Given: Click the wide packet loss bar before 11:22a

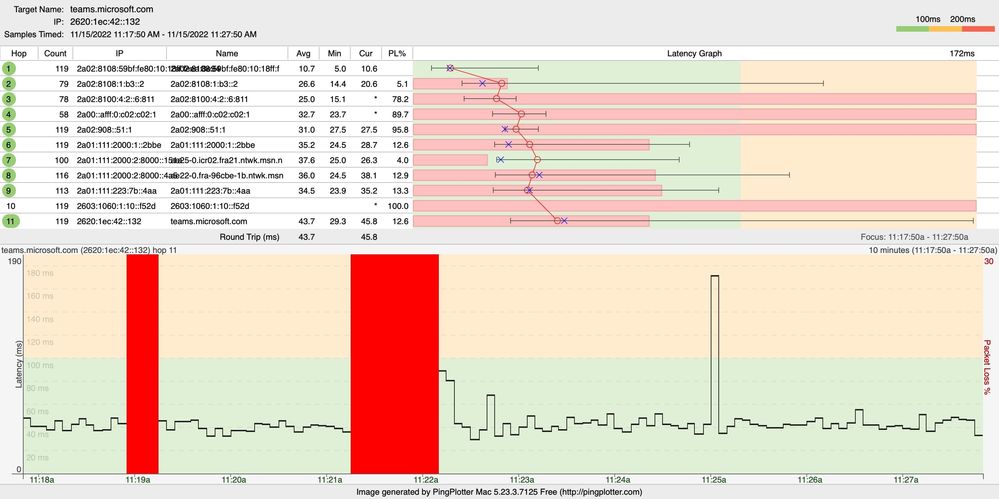Looking at the screenshot, I should pyautogui.click(x=394, y=363).
